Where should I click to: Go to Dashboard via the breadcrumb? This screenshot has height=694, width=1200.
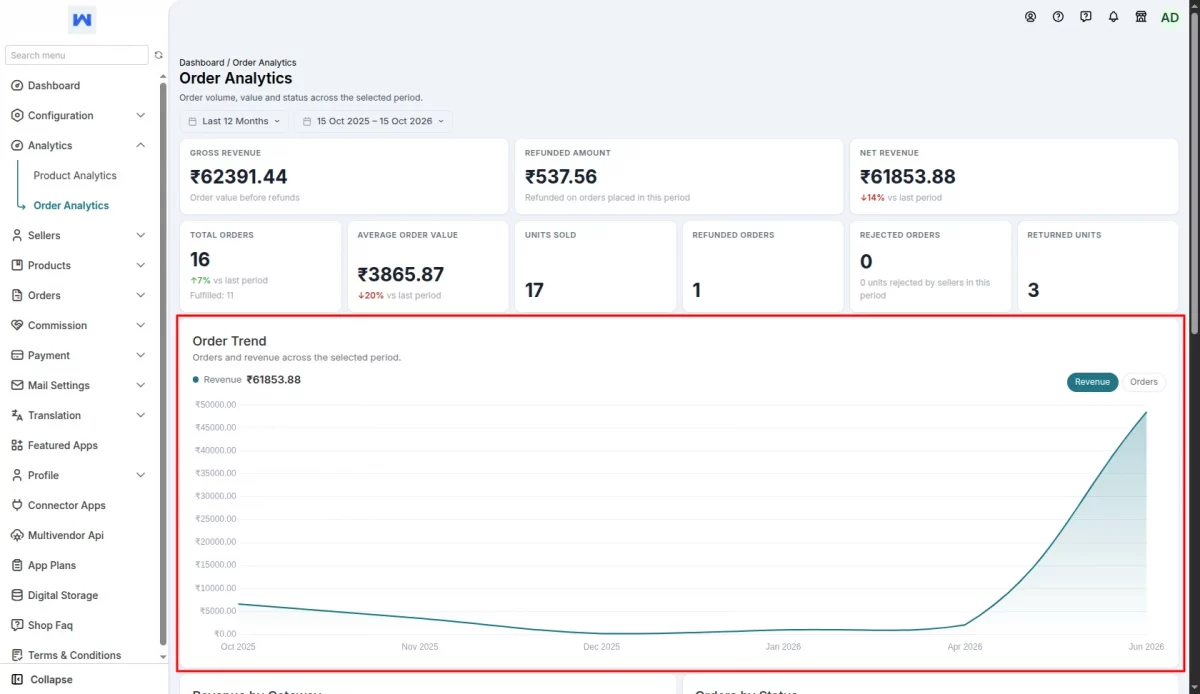click(x=202, y=63)
